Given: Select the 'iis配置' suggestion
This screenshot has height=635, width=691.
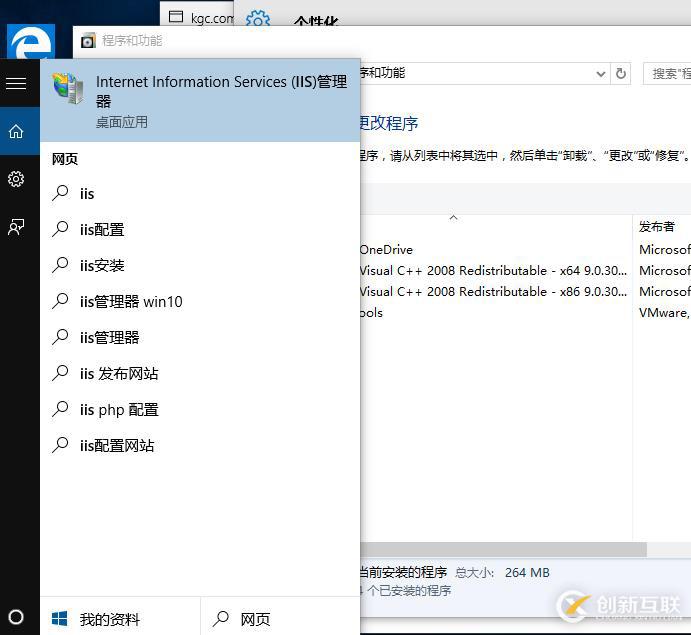Looking at the screenshot, I should (x=200, y=230).
